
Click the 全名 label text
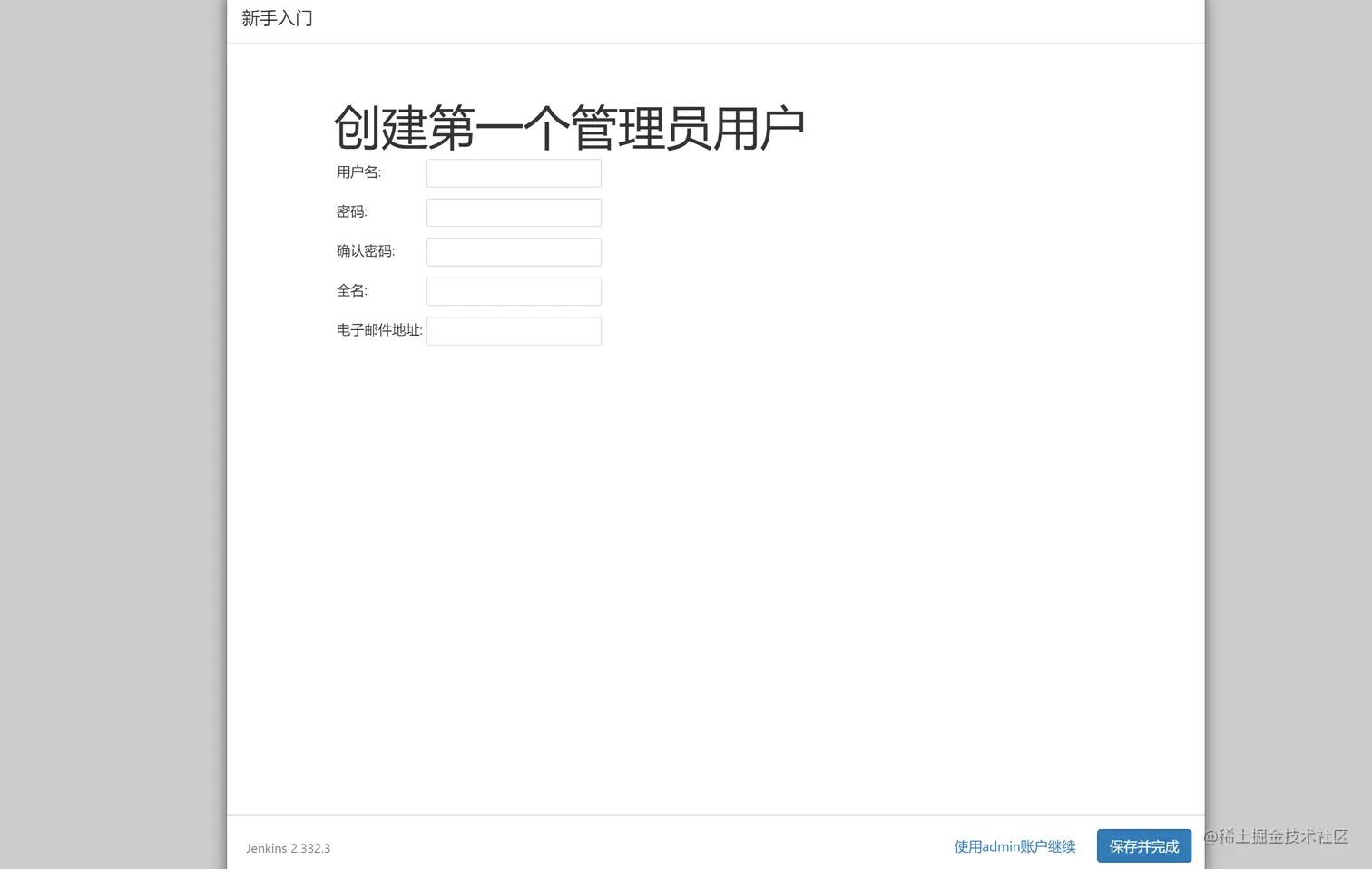pyautogui.click(x=352, y=290)
